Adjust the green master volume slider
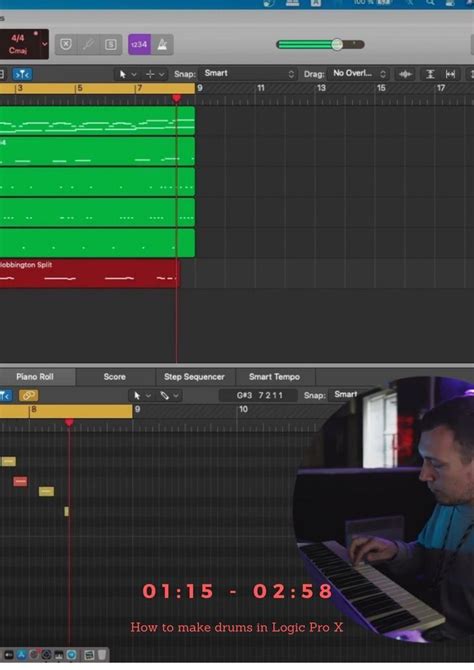The width and height of the screenshot is (474, 670). tap(320, 44)
